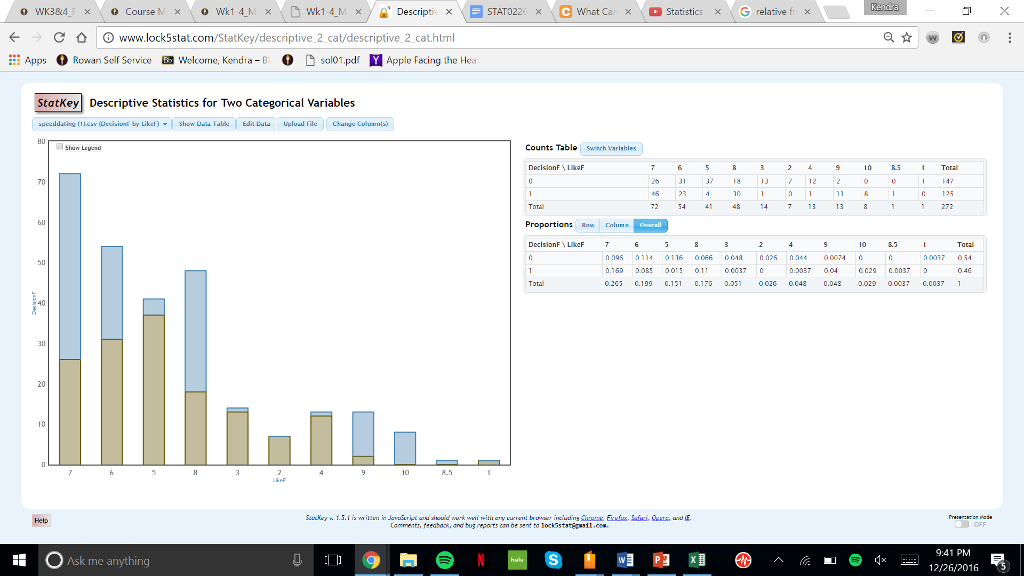Open Spotify from the taskbar
1024x576 pixels.
click(x=444, y=560)
